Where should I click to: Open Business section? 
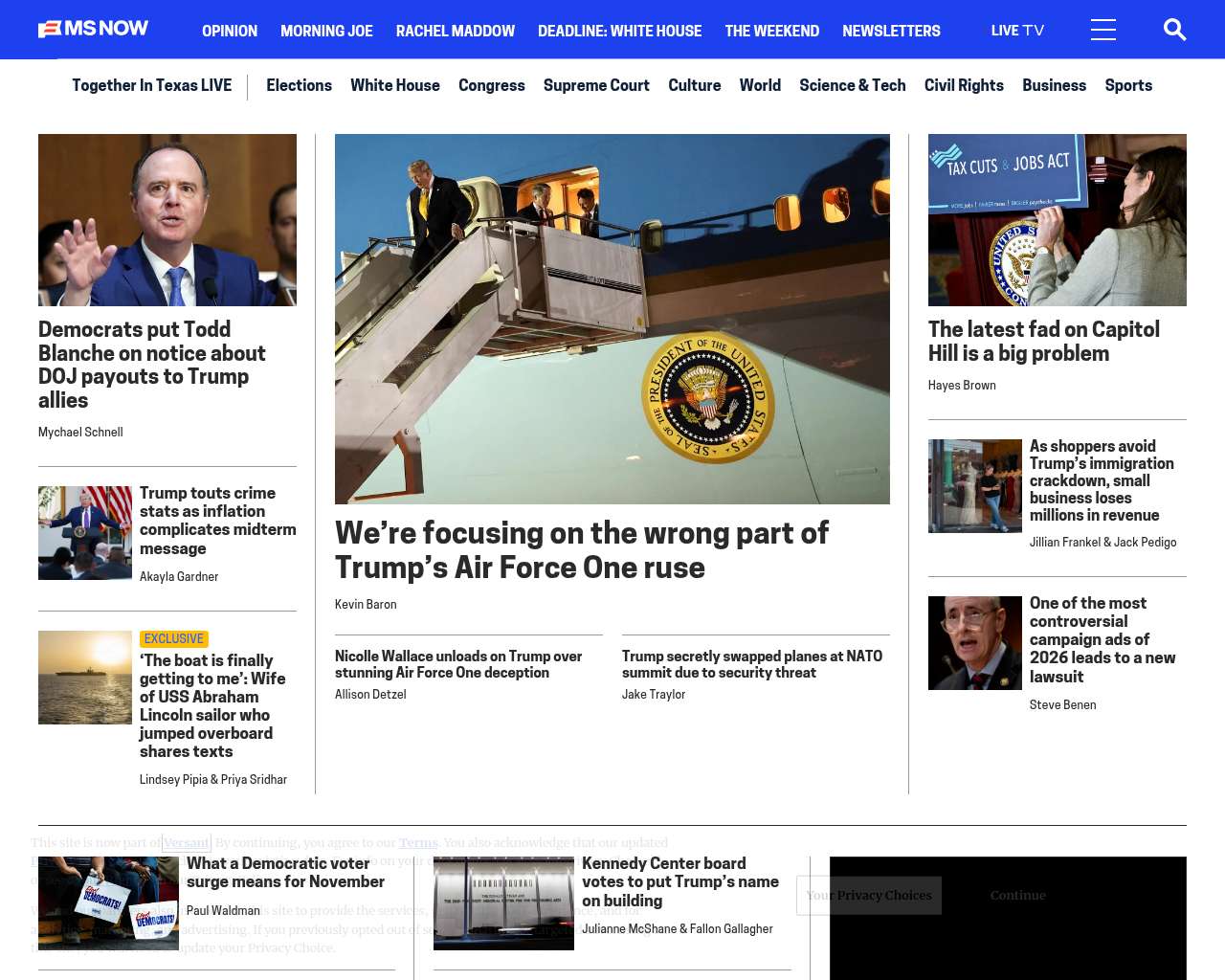click(x=1054, y=85)
